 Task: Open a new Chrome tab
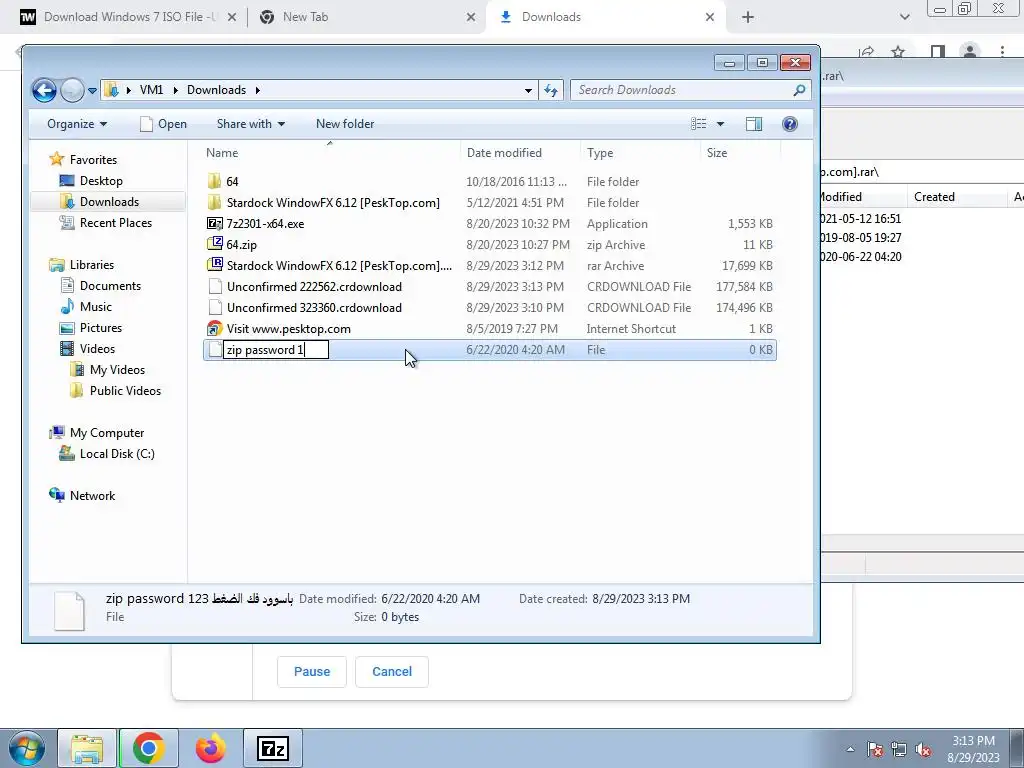(748, 18)
